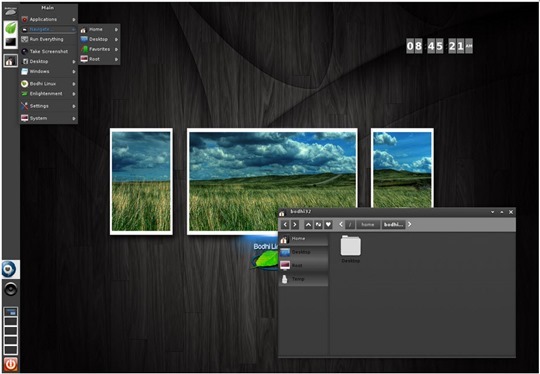This screenshot has height=374, width=540.
Task: Choose Run Everything from Main menu
Action: click(49, 39)
